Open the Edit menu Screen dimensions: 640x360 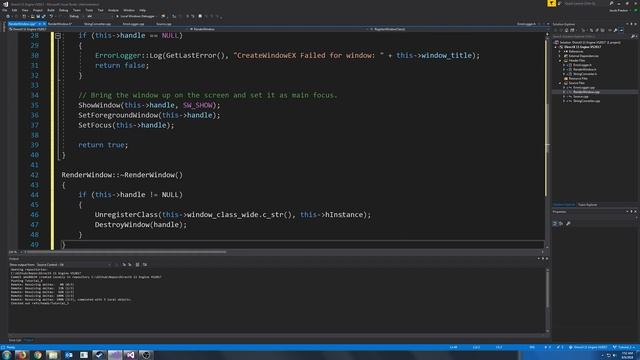(x=14, y=10)
